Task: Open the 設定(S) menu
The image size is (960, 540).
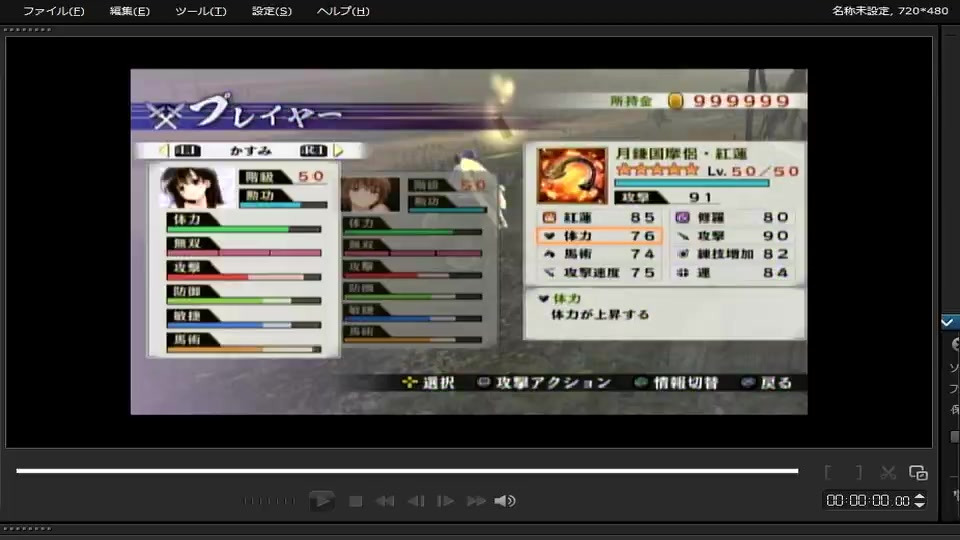Action: [271, 11]
